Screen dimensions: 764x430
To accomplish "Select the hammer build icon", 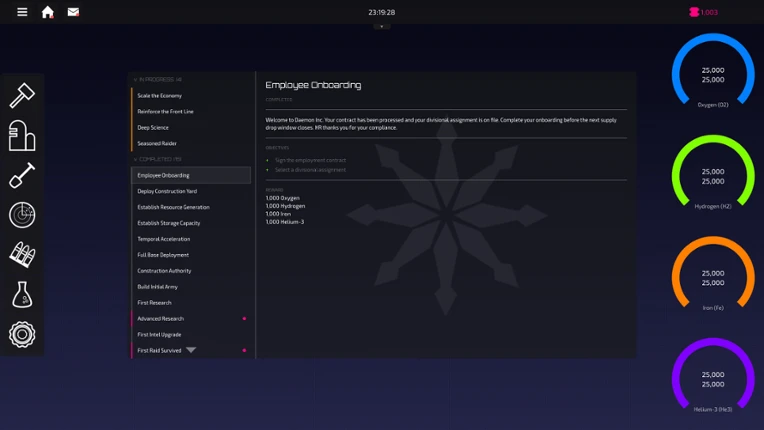I will coord(22,95).
